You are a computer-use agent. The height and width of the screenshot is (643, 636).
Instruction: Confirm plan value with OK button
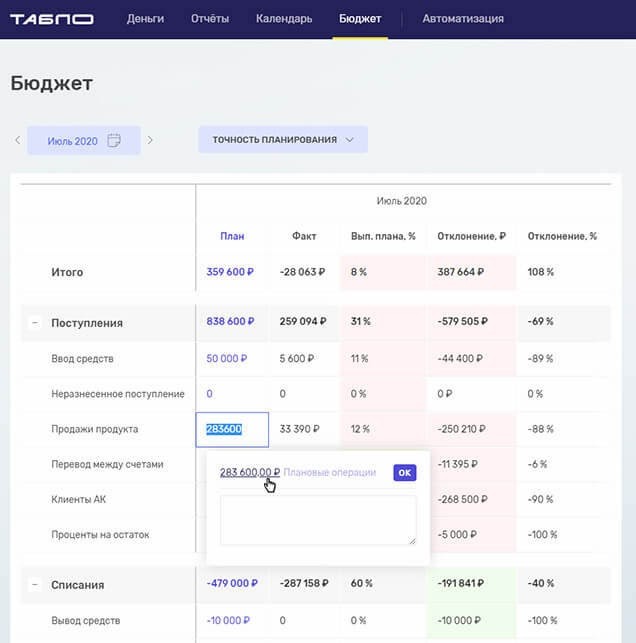tap(404, 472)
